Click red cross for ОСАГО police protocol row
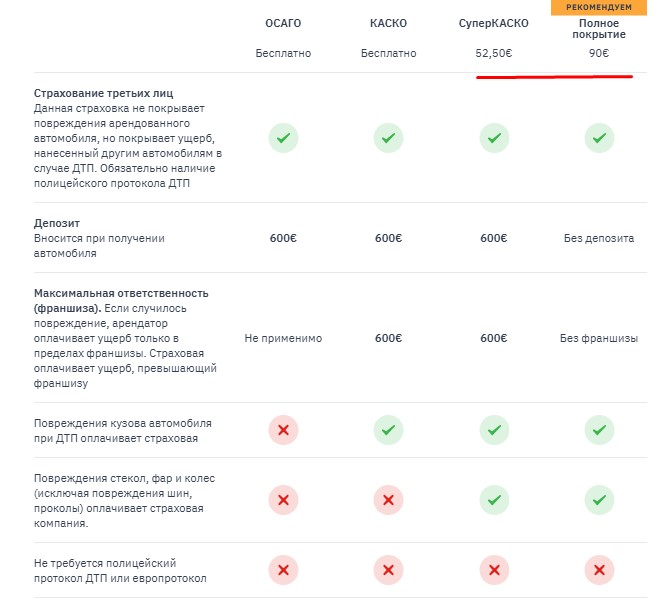661x599 pixels. [x=283, y=570]
